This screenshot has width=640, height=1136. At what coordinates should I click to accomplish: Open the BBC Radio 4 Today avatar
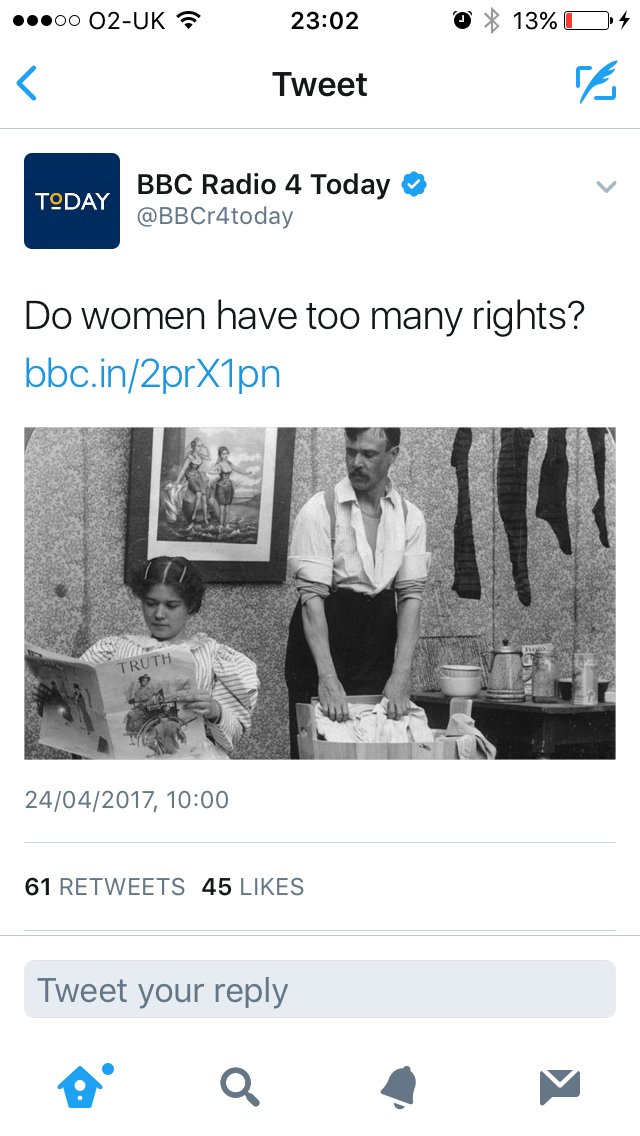pyautogui.click(x=72, y=201)
